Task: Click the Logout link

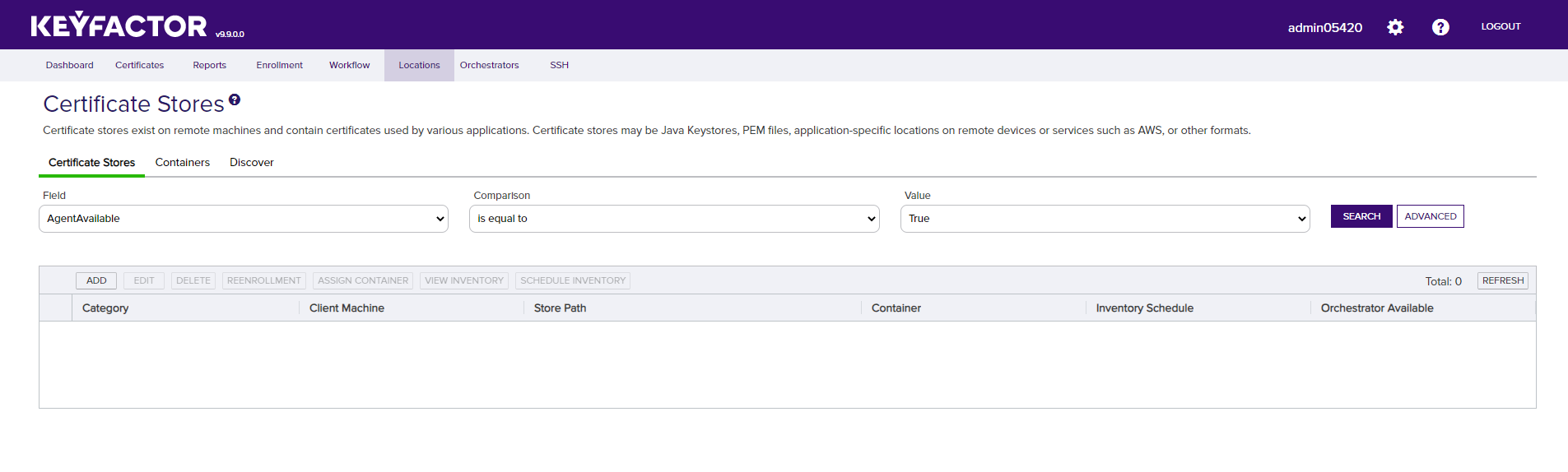Action: pos(1501,26)
